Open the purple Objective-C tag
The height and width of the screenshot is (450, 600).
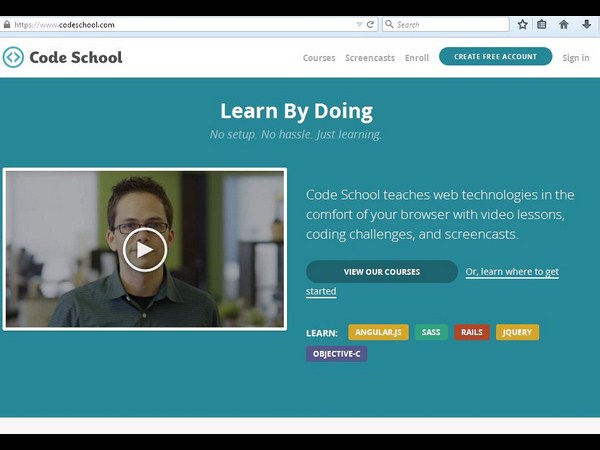coord(337,354)
